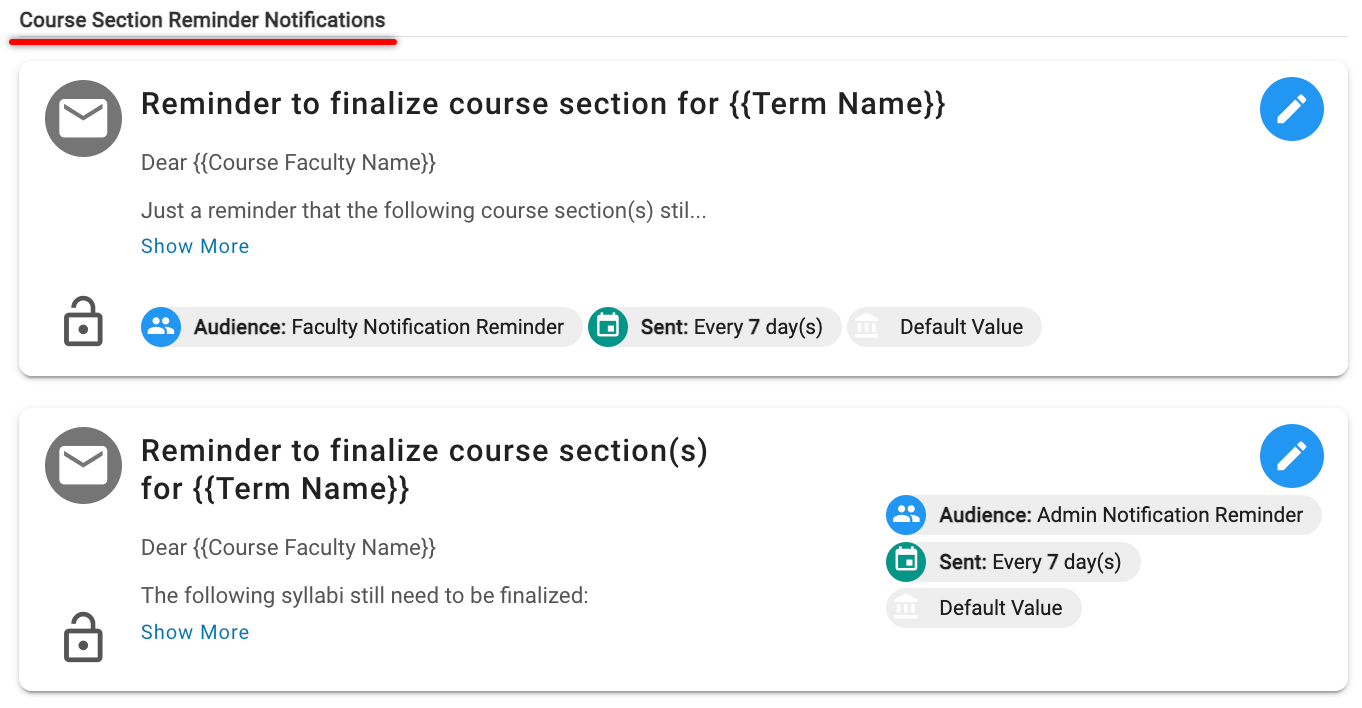
Task: Click the institution icon in the first Default Value chip
Action: tap(867, 327)
